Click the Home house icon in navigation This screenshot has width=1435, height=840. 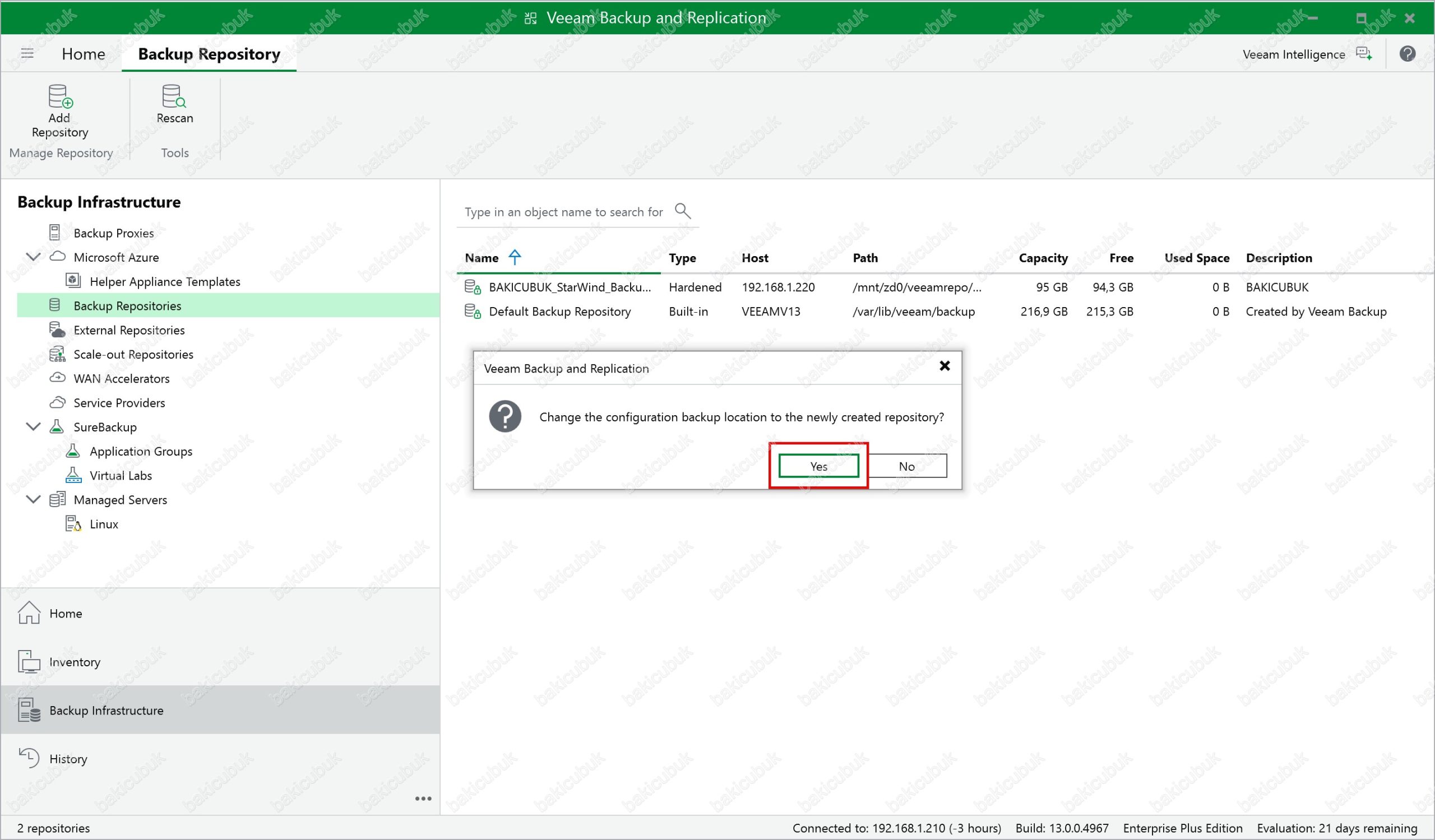click(x=29, y=613)
